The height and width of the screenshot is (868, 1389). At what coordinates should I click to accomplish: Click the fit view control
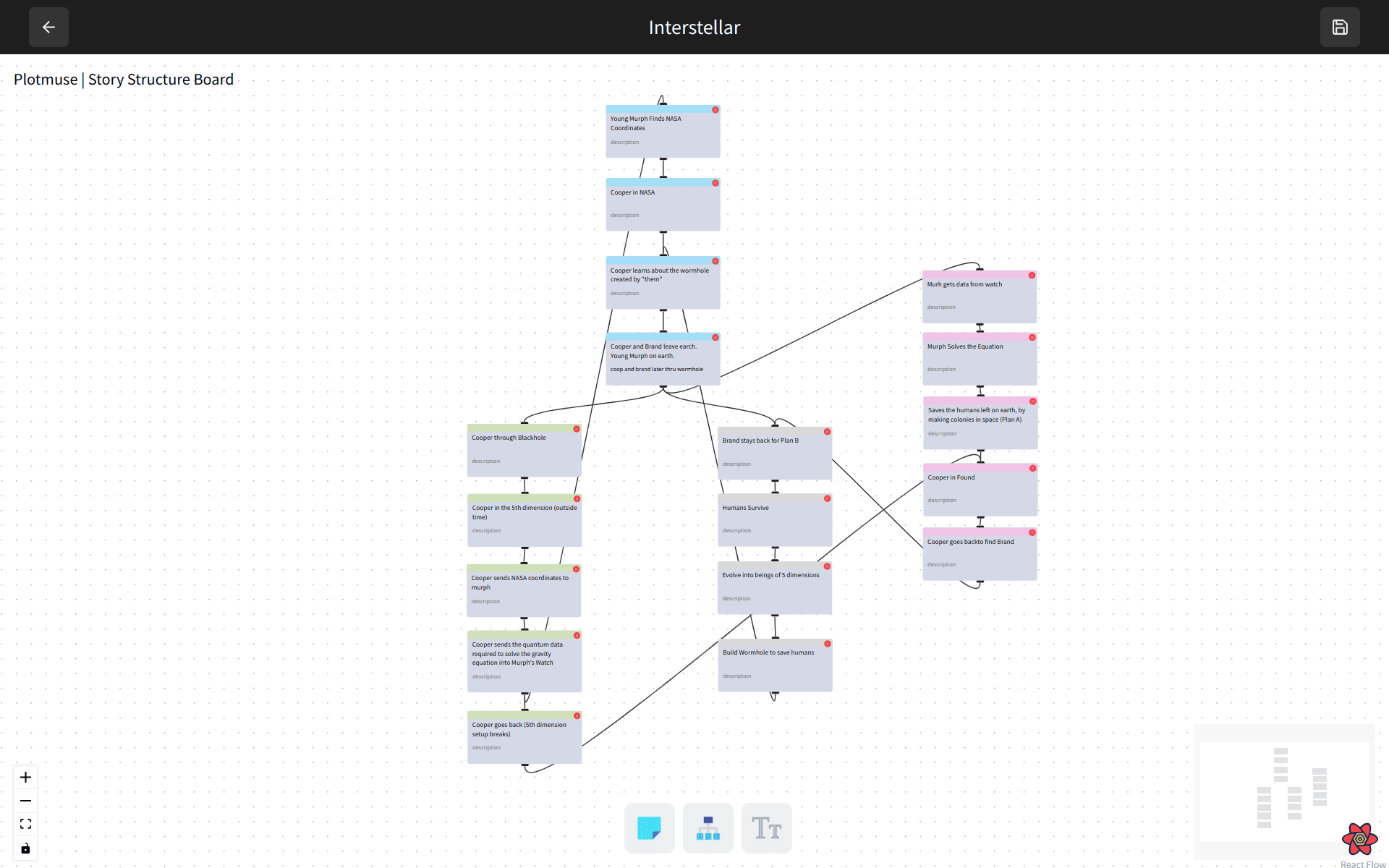coord(25,824)
